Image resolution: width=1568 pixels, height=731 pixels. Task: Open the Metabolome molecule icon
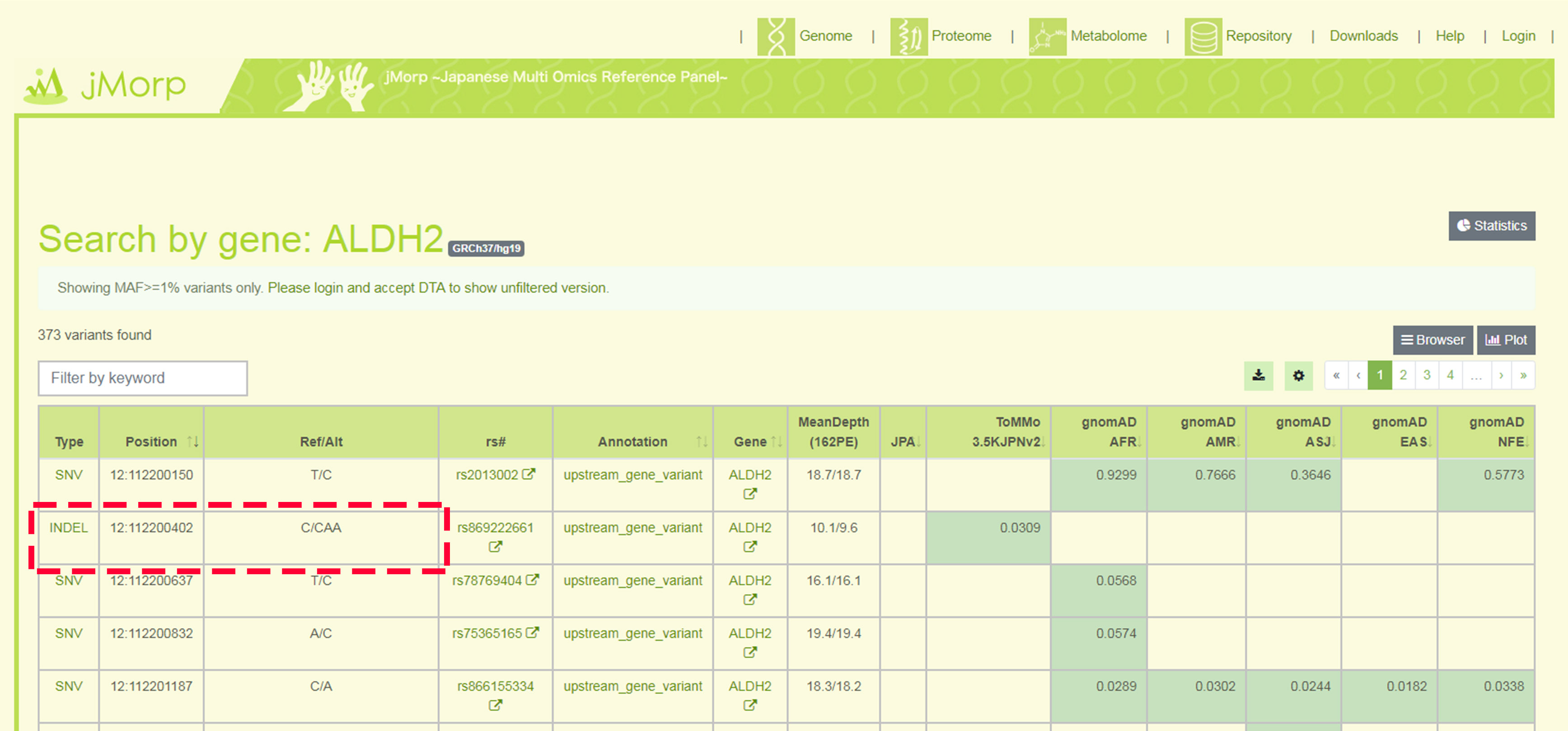[1047, 37]
